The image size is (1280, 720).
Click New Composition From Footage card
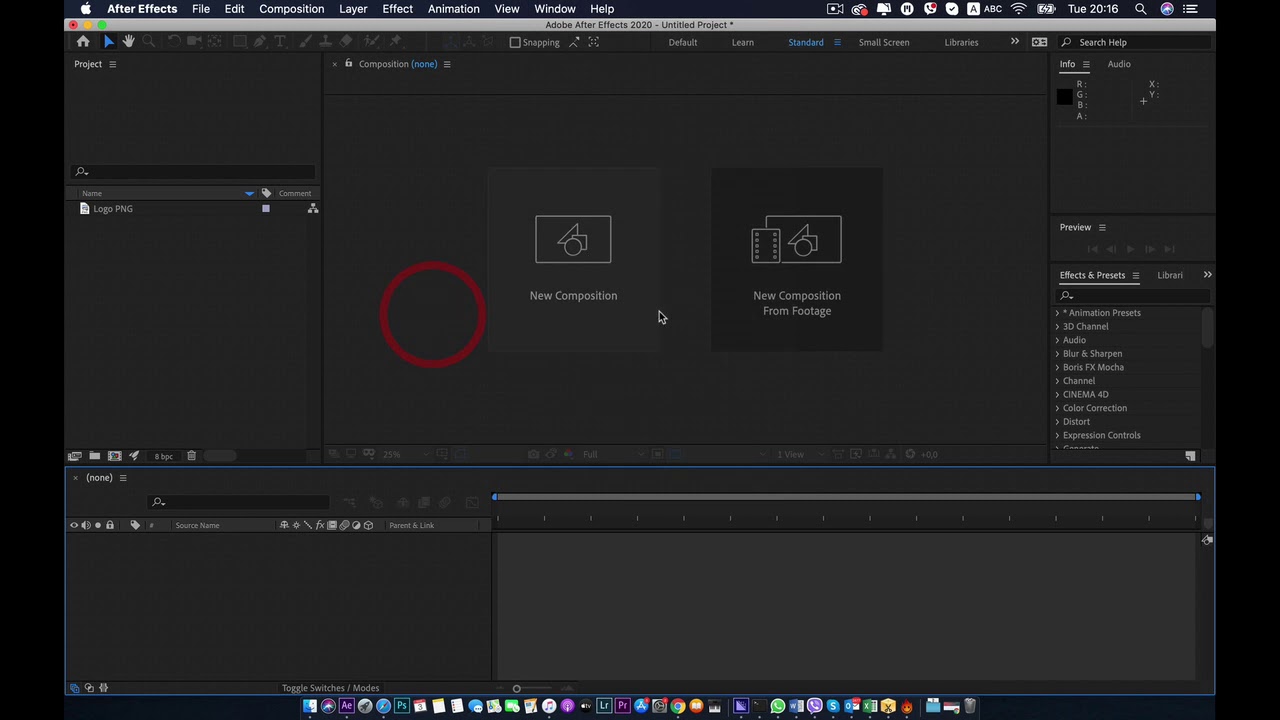(797, 260)
